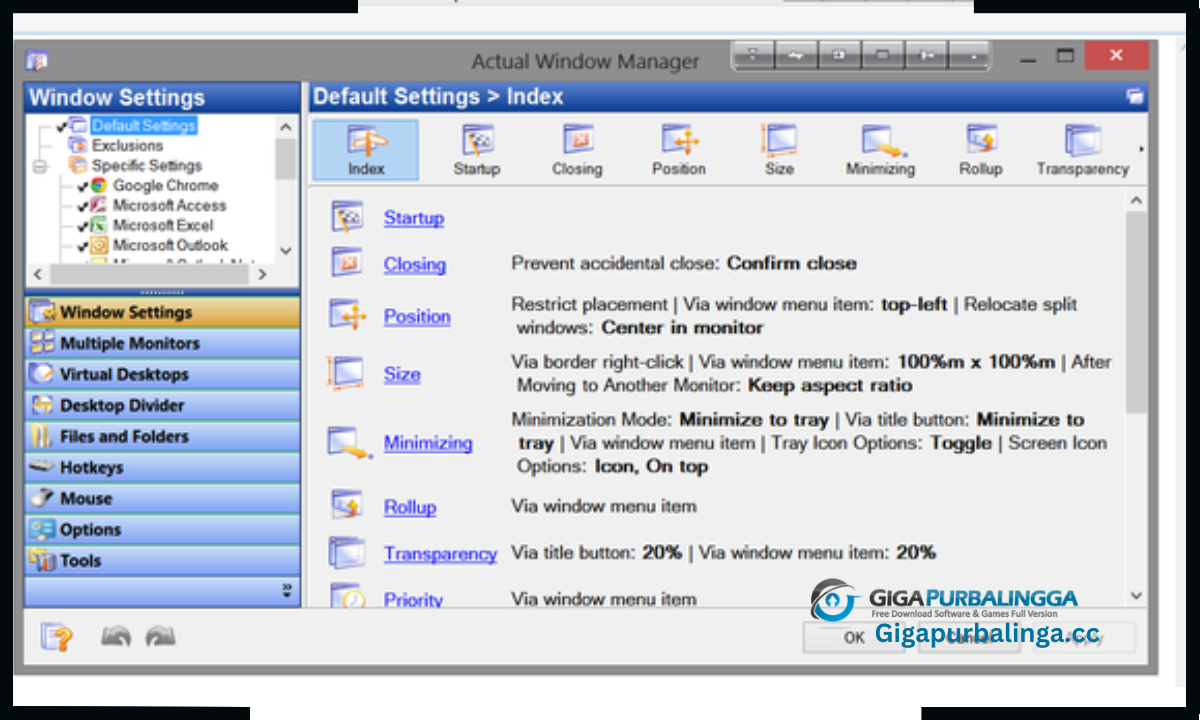Select Microsoft Excel in the tree
The image size is (1200, 720).
163,226
